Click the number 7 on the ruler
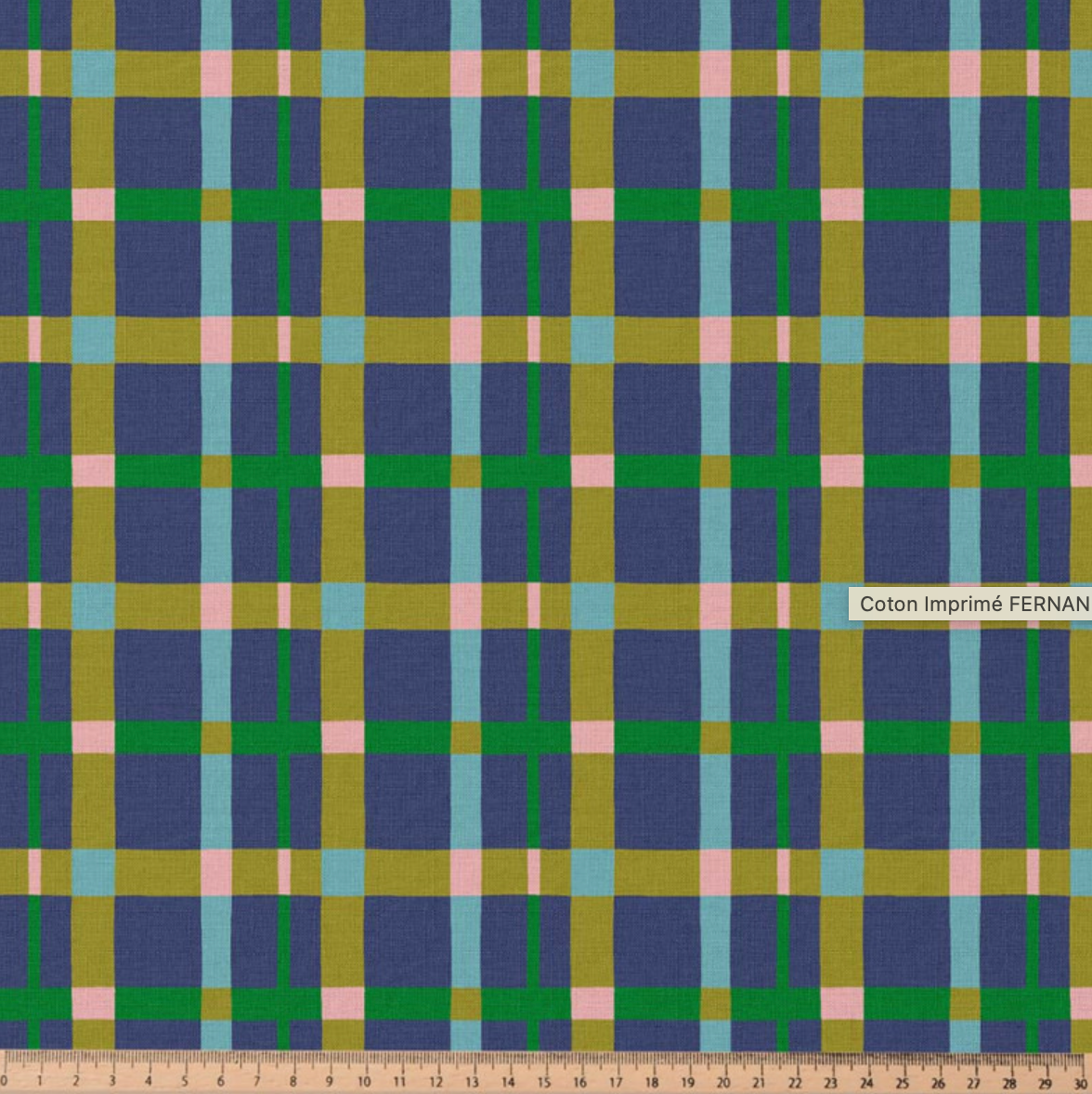This screenshot has height=1094, width=1092. (x=256, y=1082)
